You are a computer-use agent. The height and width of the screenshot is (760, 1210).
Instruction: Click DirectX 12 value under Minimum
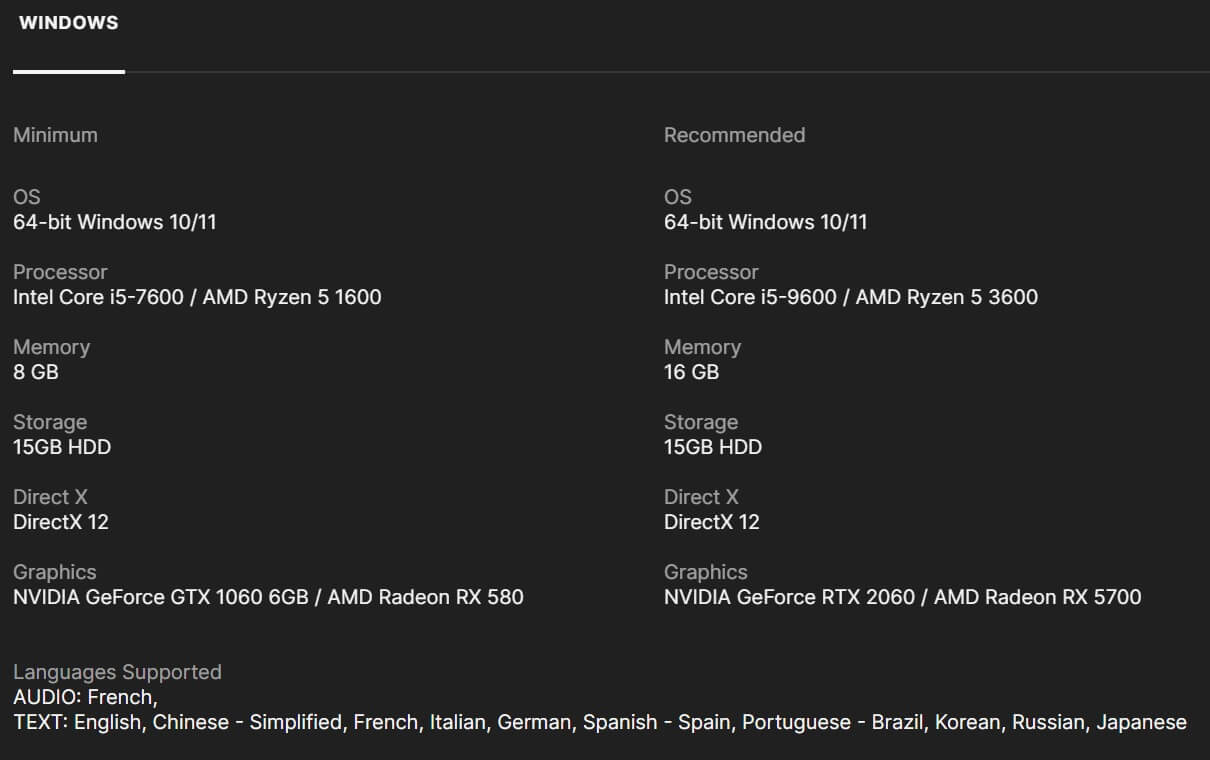[x=61, y=522]
